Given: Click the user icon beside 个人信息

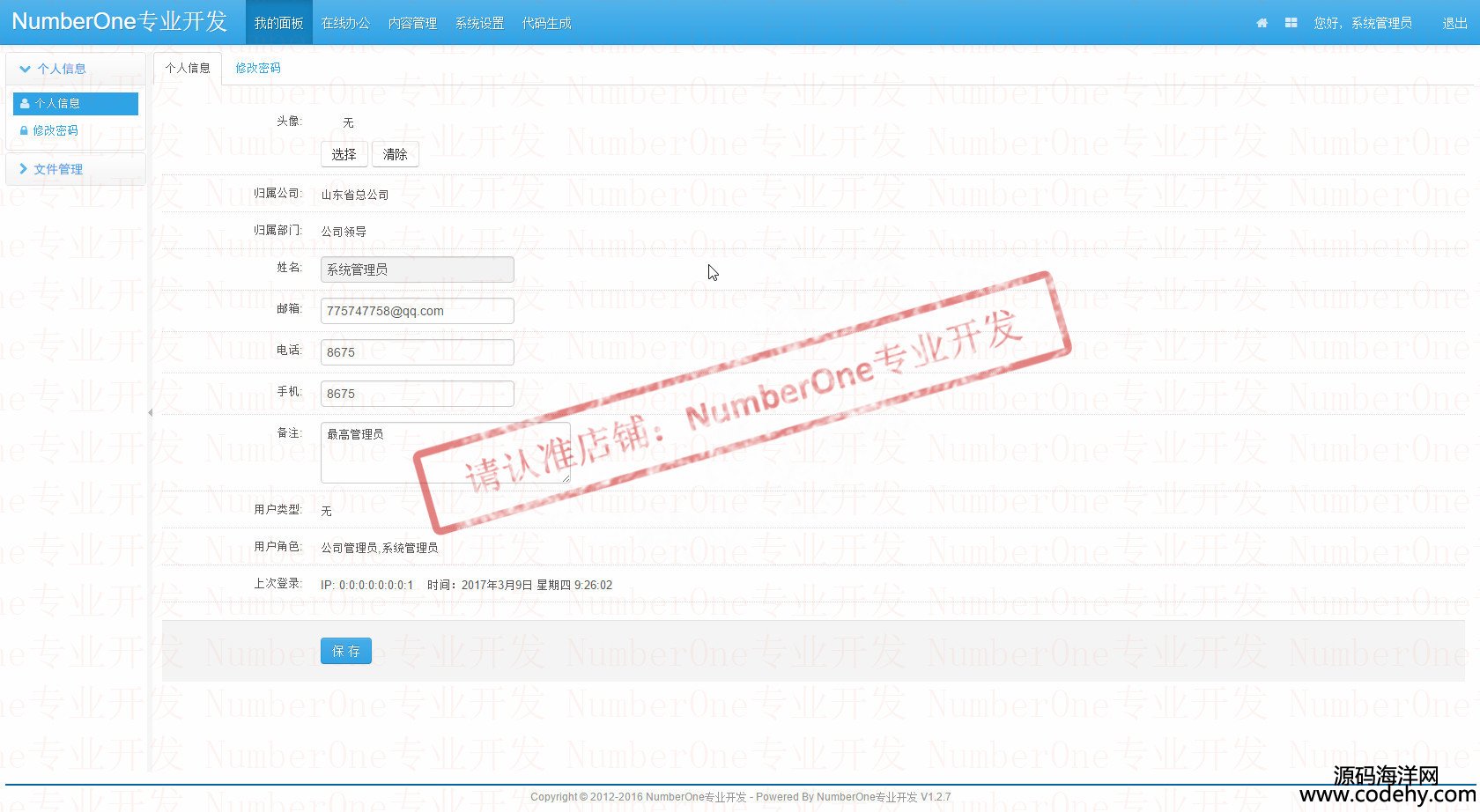Looking at the screenshot, I should (x=25, y=103).
